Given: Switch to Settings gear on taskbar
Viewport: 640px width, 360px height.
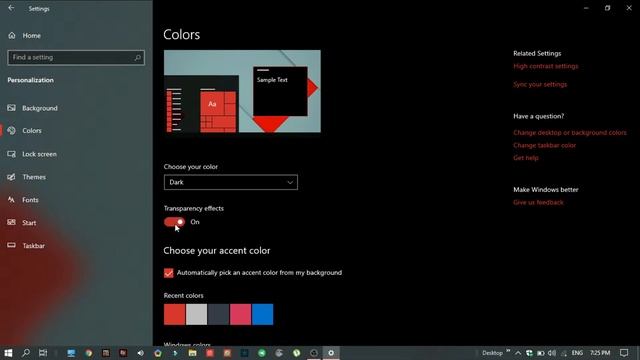Looking at the screenshot, I should (x=331, y=353).
